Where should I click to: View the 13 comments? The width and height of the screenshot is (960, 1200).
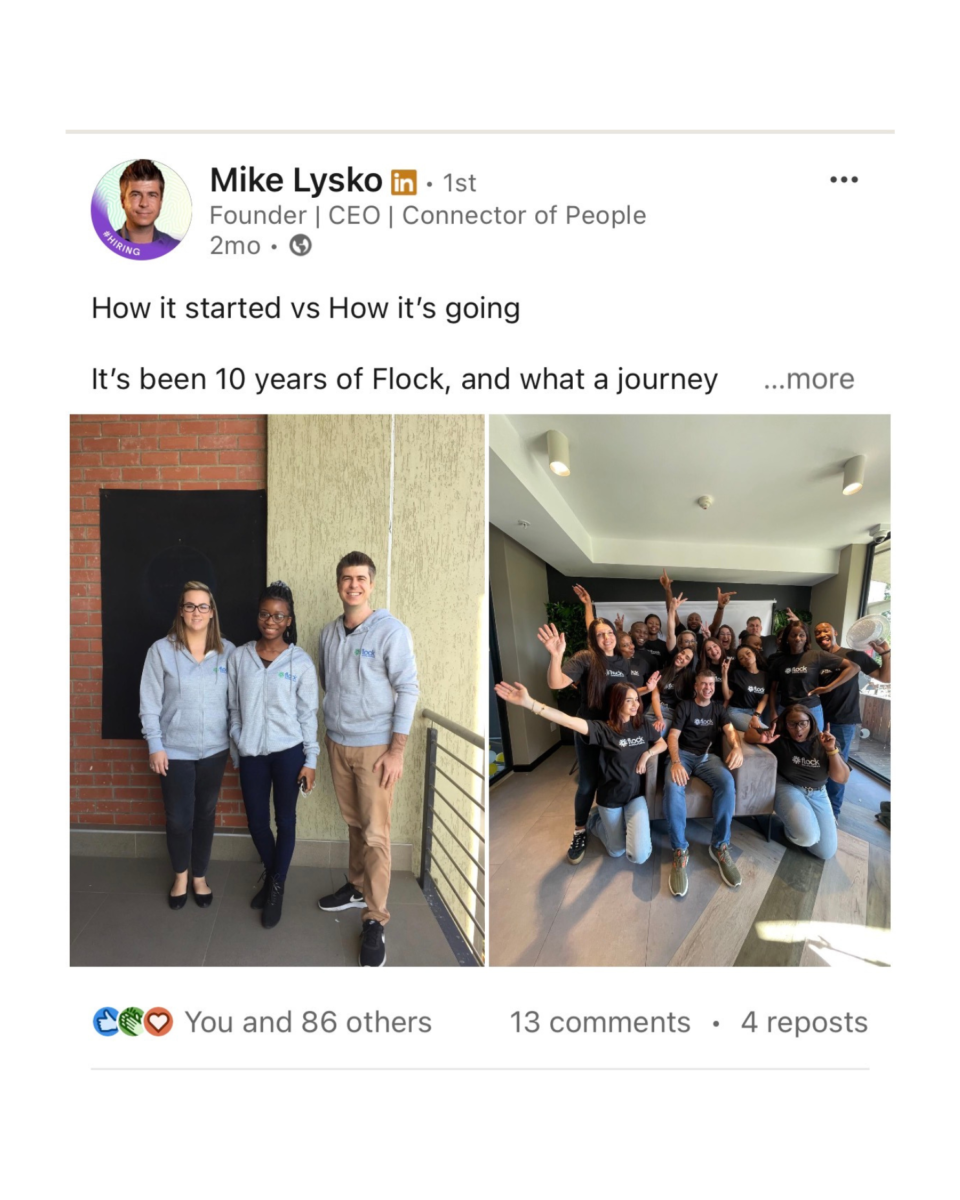click(x=600, y=1022)
